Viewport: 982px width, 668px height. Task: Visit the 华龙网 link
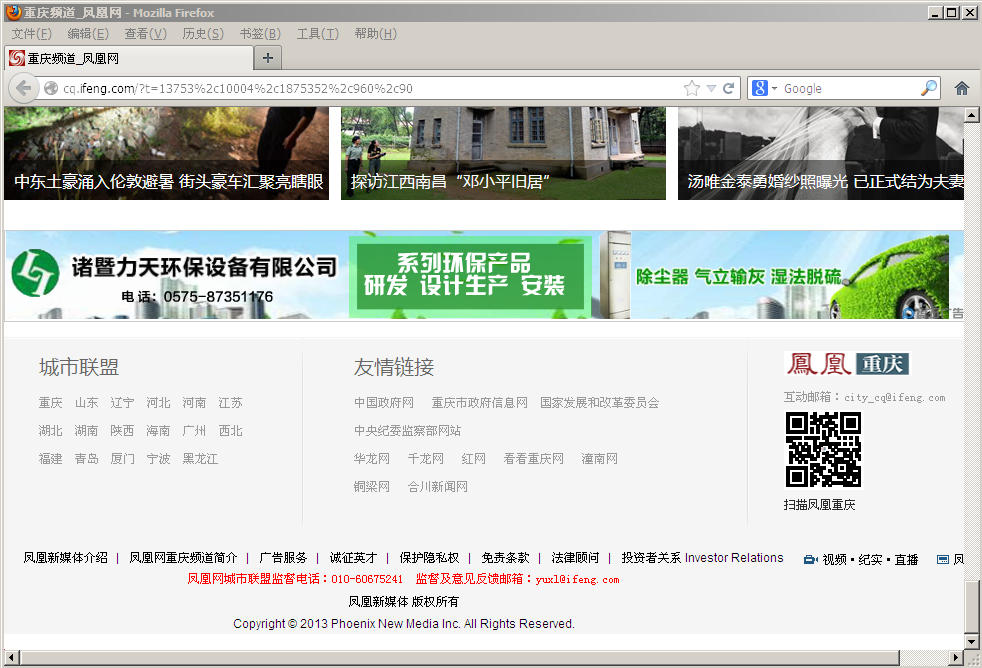pyautogui.click(x=372, y=459)
